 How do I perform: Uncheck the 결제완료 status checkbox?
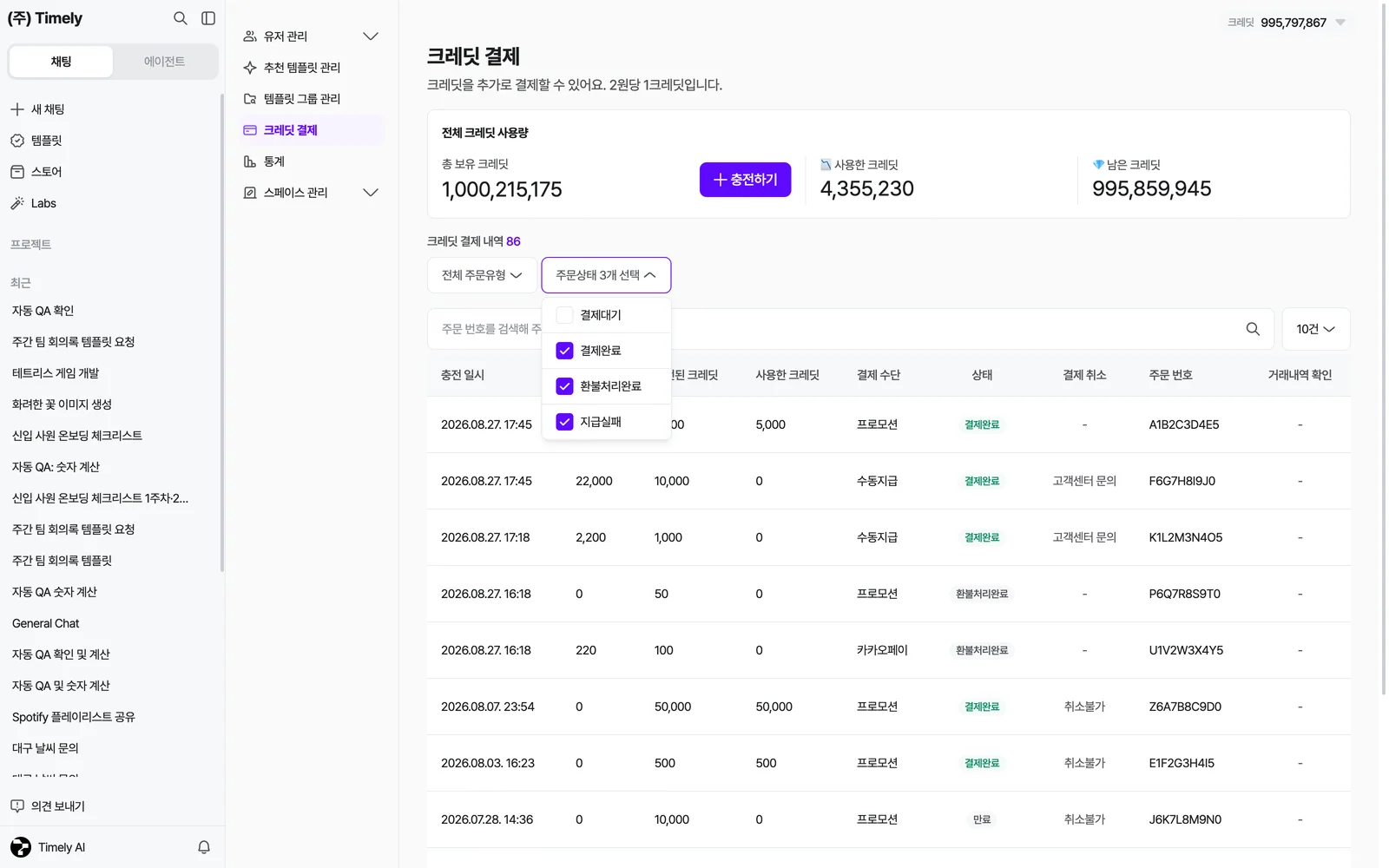564,351
